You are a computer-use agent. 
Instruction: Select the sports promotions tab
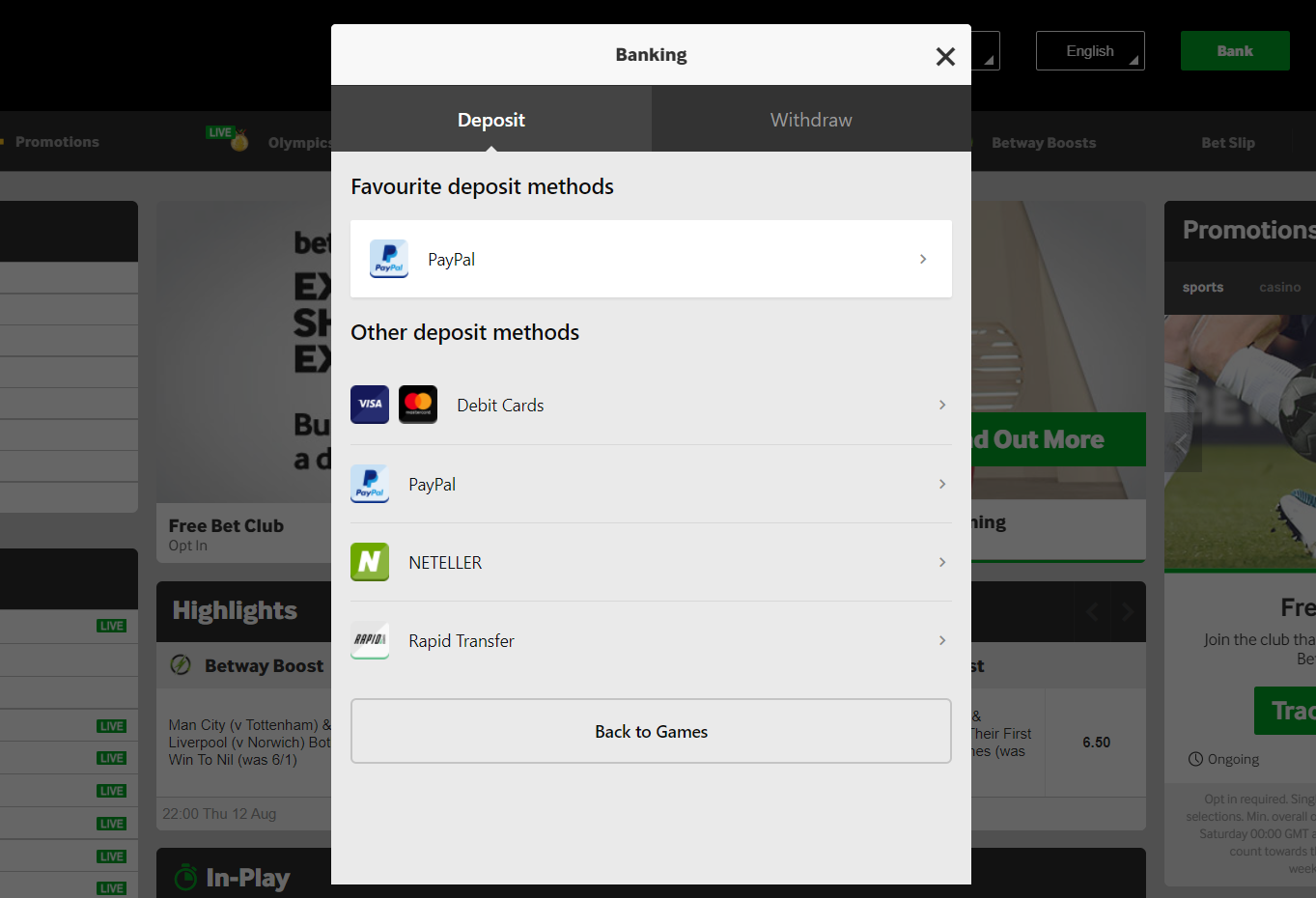click(1203, 288)
